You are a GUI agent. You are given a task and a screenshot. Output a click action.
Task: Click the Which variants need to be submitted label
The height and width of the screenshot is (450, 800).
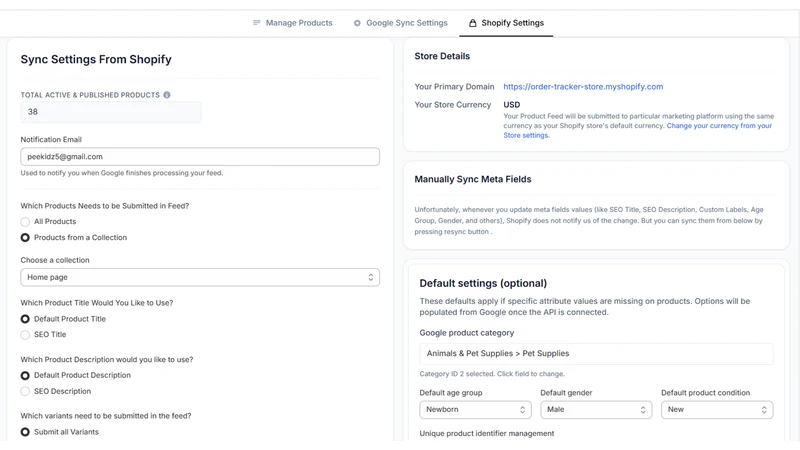[106, 416]
